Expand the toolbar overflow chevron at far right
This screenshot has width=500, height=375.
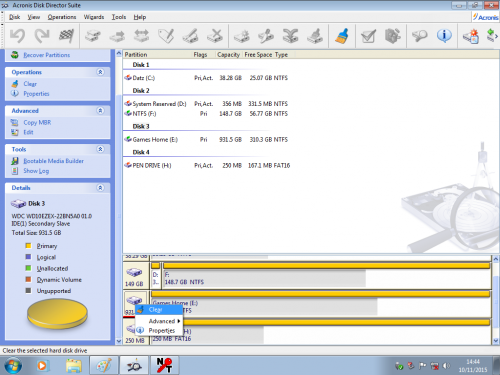tap(497, 36)
